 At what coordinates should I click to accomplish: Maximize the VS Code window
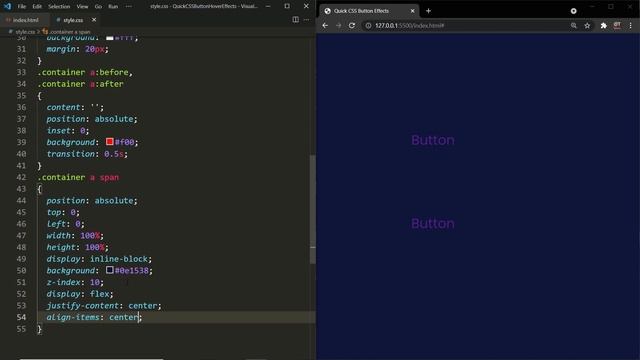click(x=287, y=6)
